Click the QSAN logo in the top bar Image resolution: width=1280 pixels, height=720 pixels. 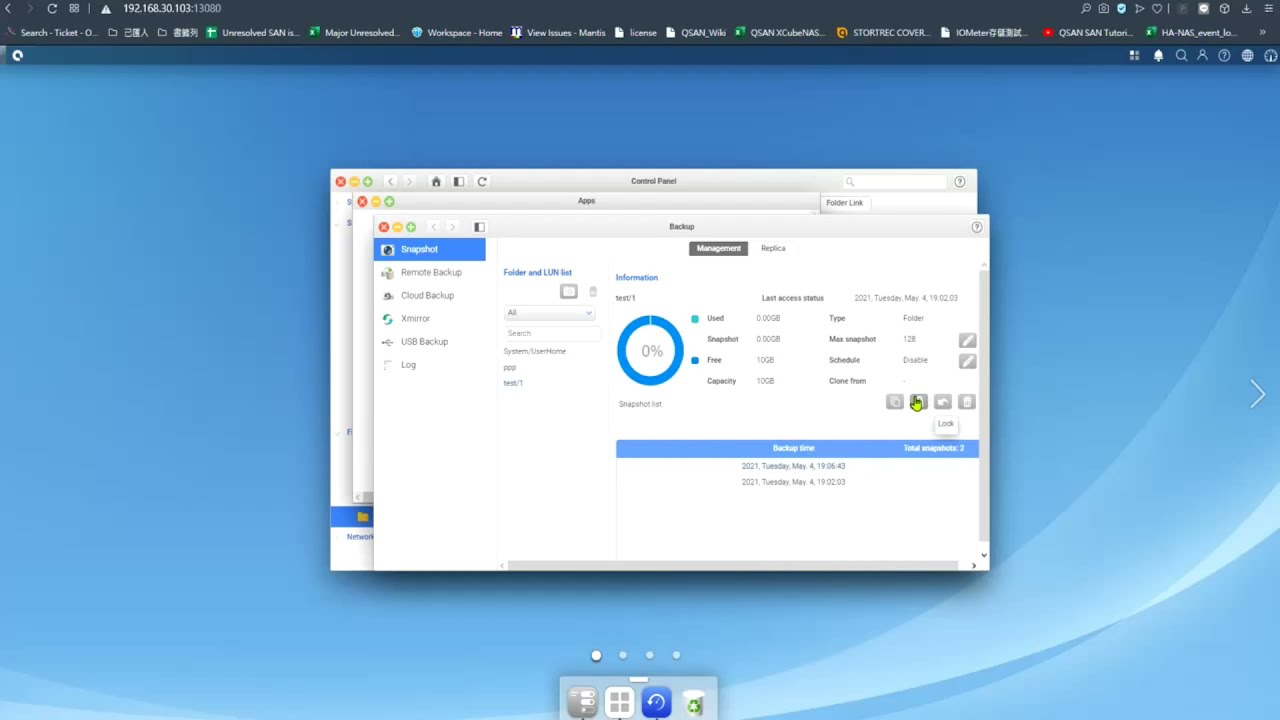17,56
